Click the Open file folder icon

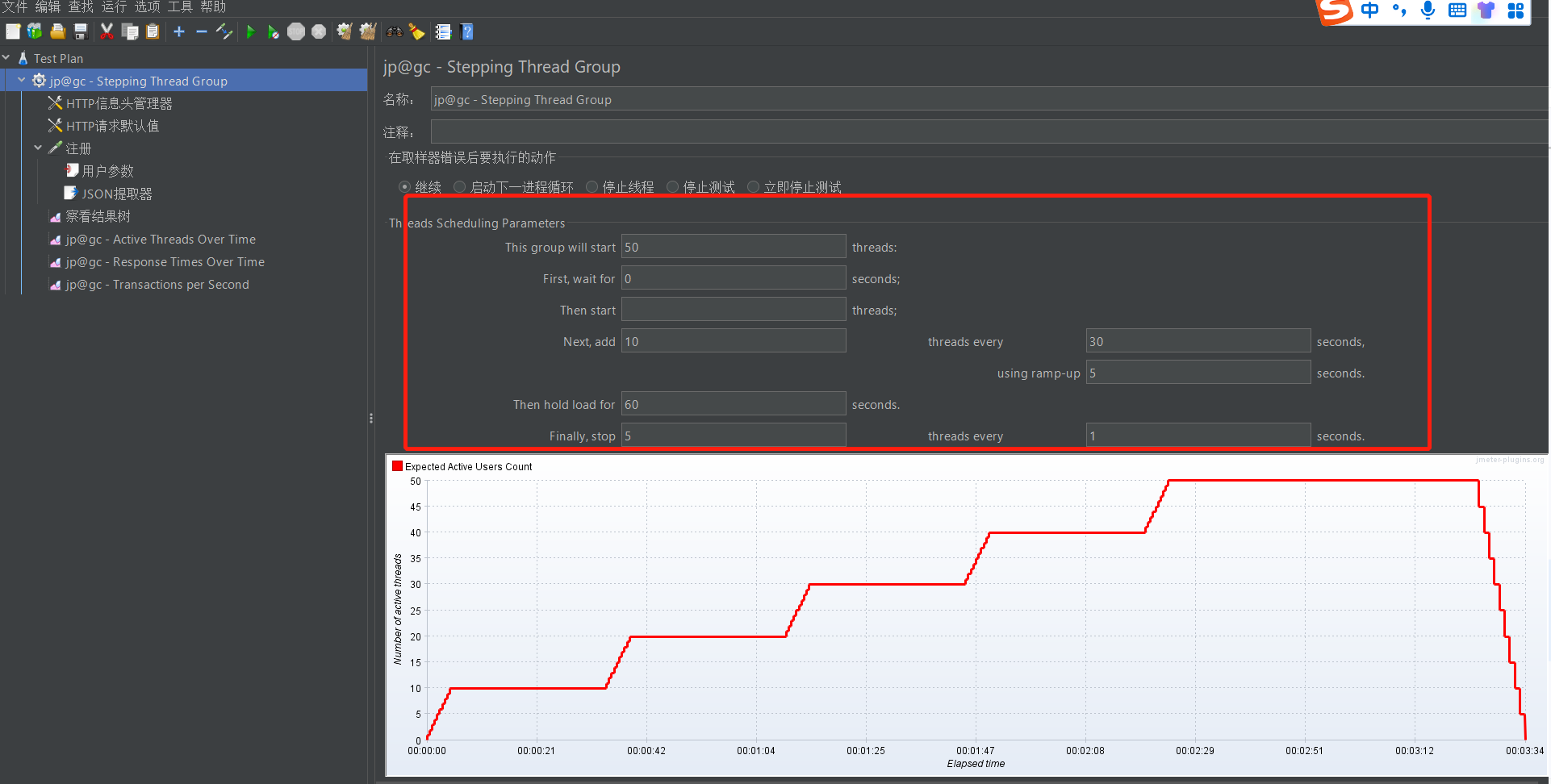[57, 31]
